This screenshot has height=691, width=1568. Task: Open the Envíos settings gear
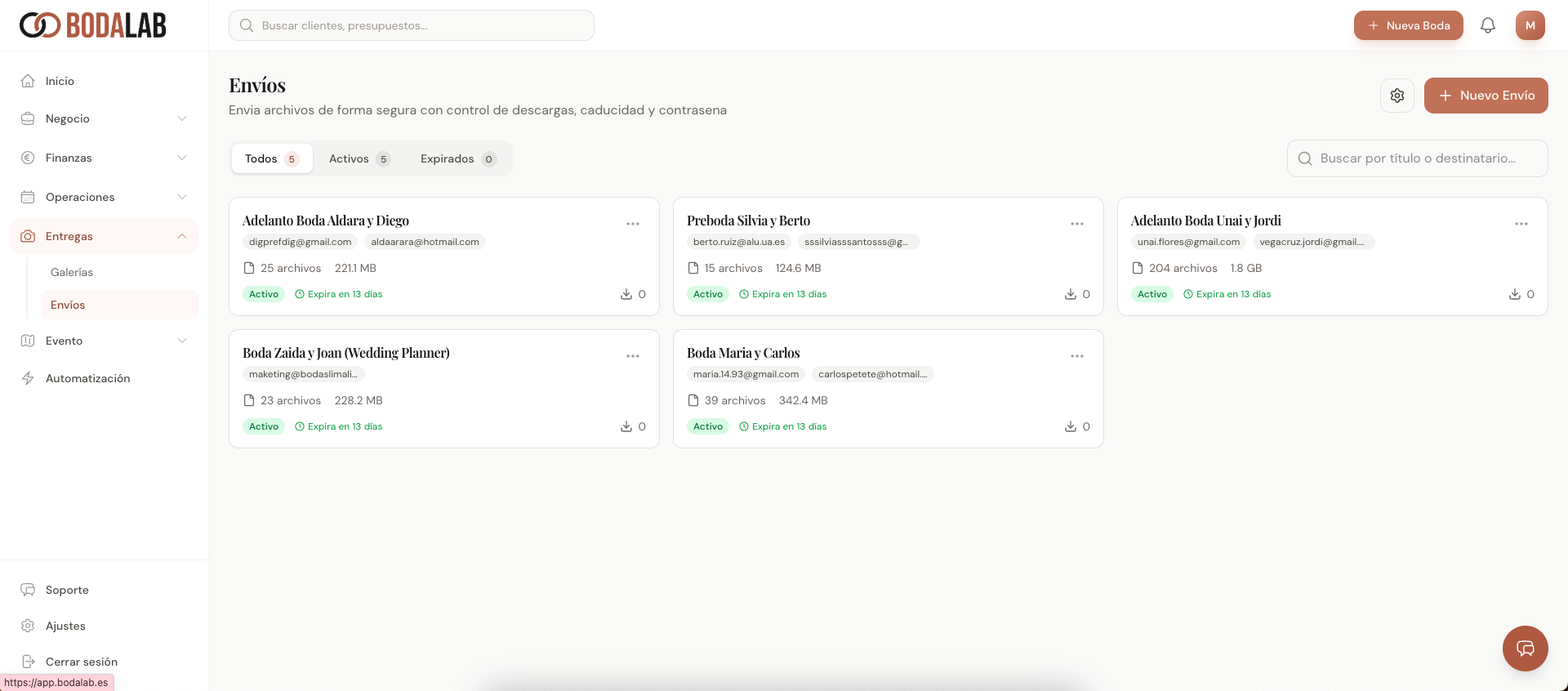[1396, 96]
